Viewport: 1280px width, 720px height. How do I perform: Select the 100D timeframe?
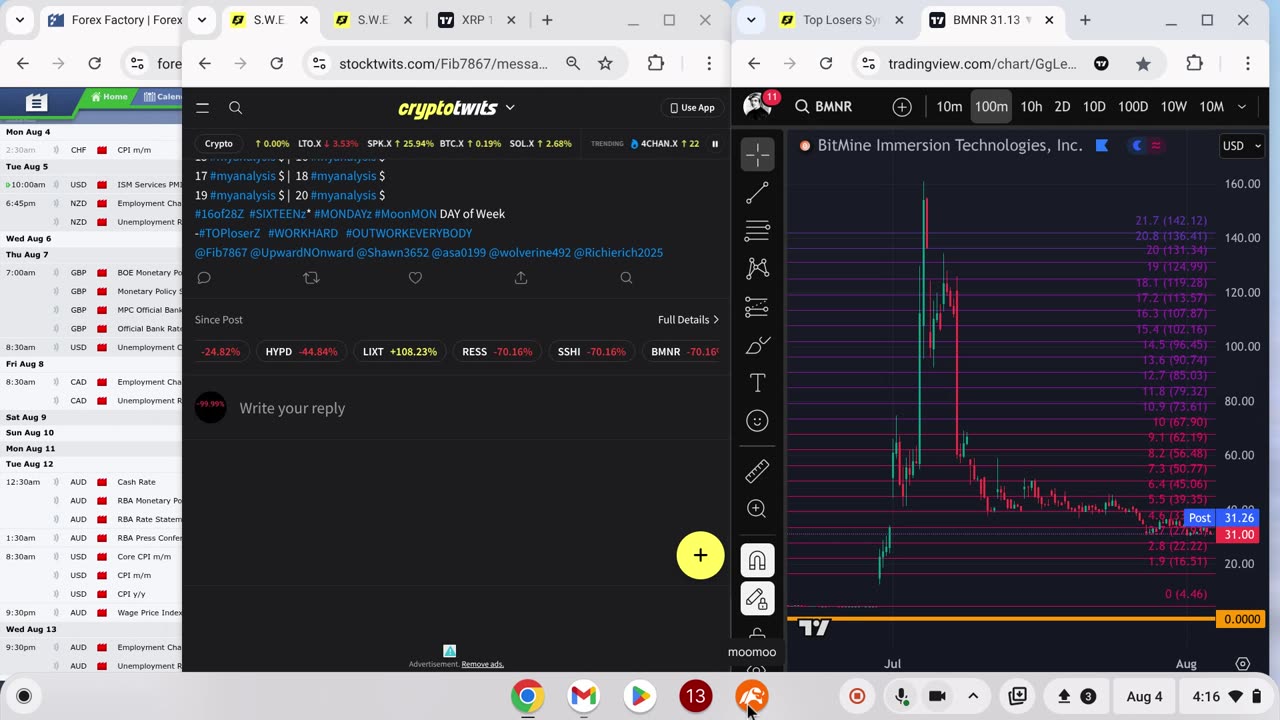pos(1133,107)
